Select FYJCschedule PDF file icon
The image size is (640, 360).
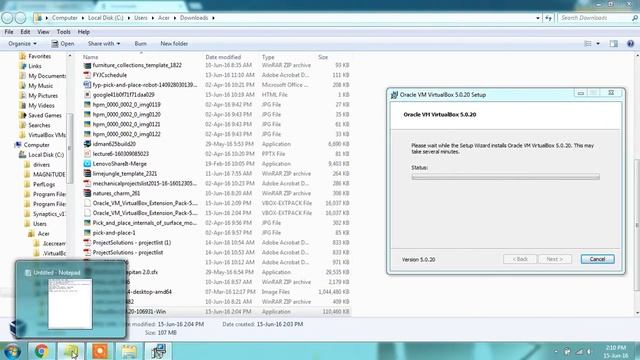coord(87,75)
